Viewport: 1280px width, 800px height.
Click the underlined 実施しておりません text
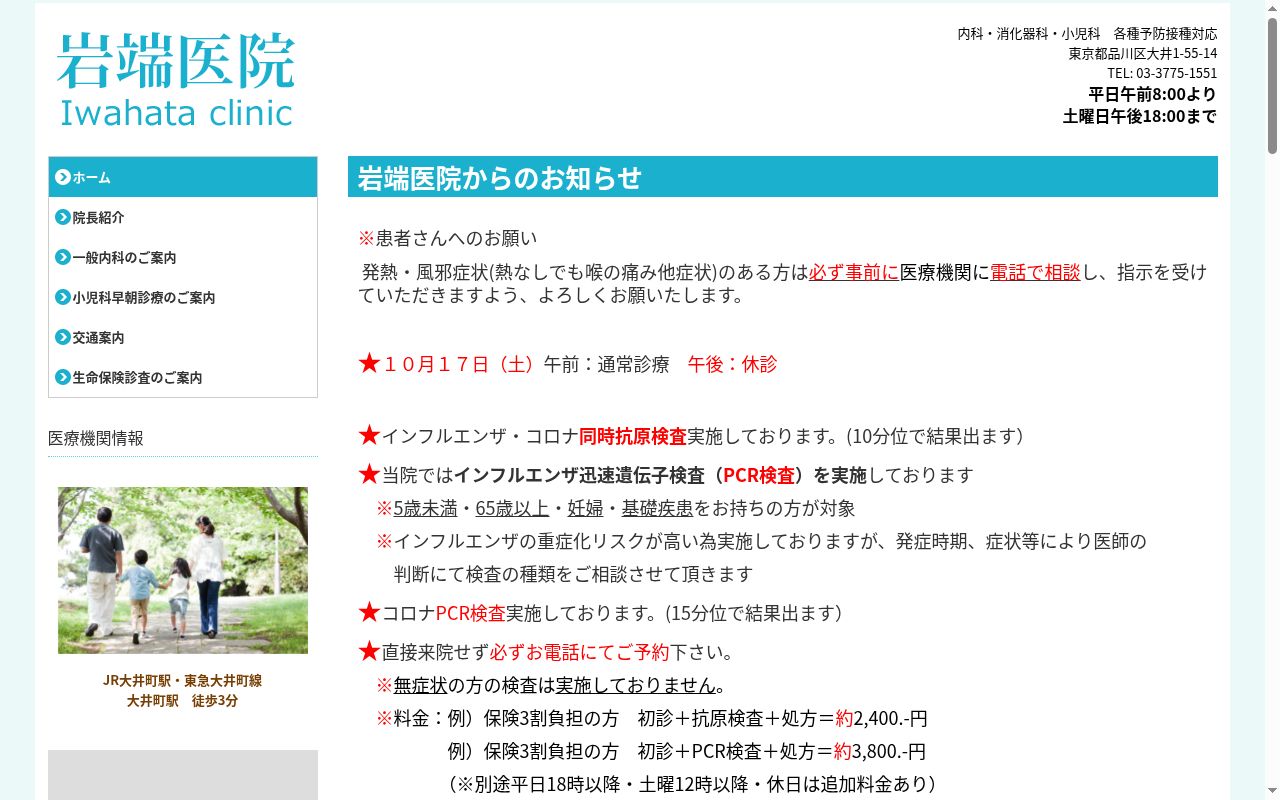[x=636, y=685]
